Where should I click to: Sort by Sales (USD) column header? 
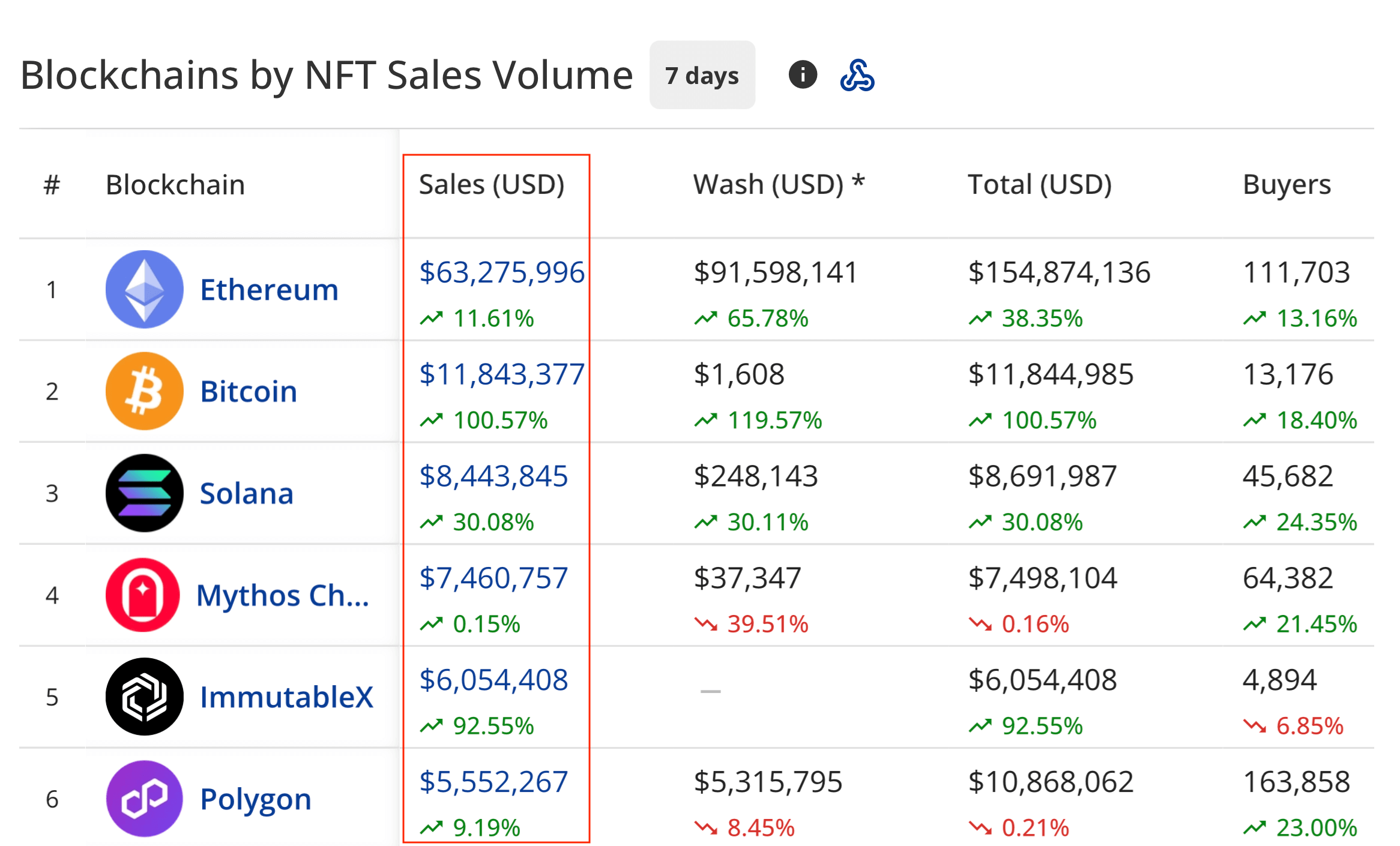pyautogui.click(x=491, y=184)
